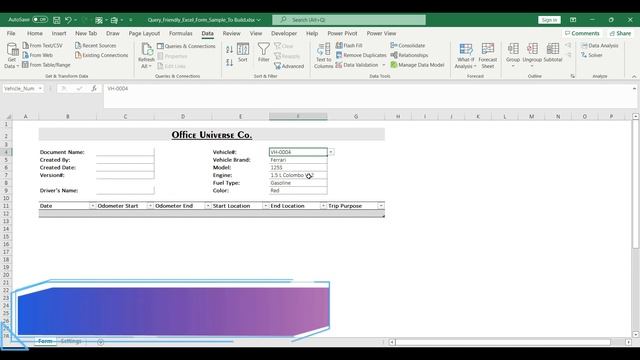Click the Comments button
Image resolution: width=640 pixels, height=360 pixels.
(x=582, y=33)
